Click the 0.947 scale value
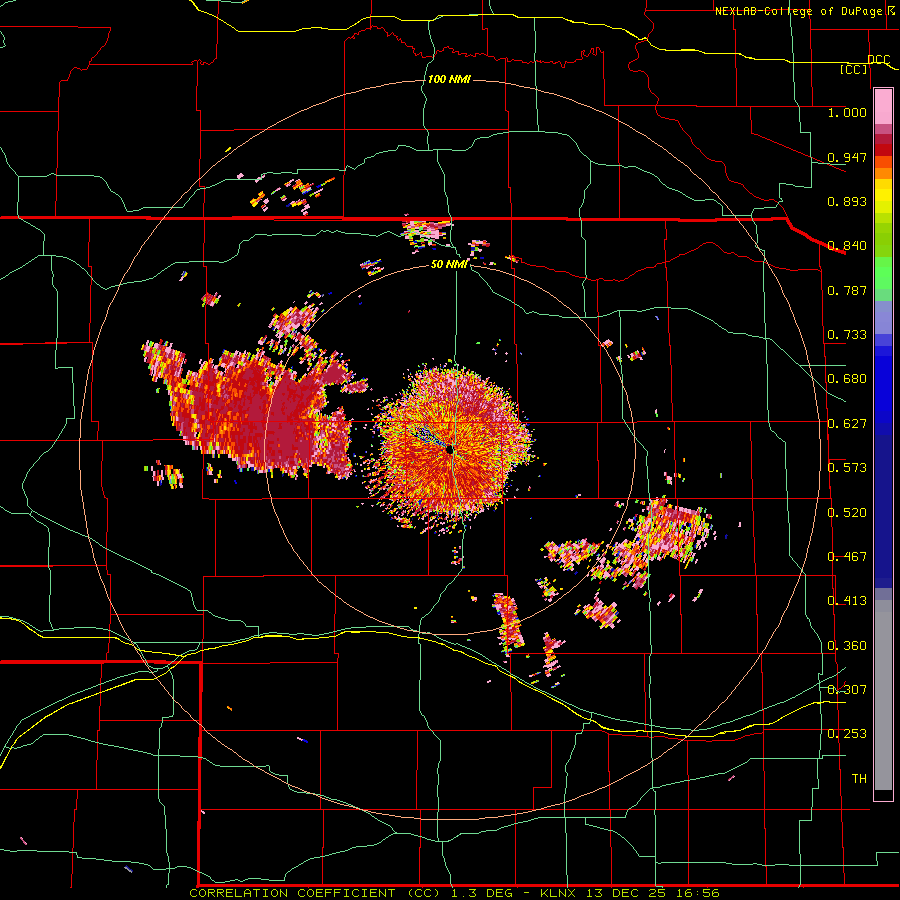 coord(847,157)
